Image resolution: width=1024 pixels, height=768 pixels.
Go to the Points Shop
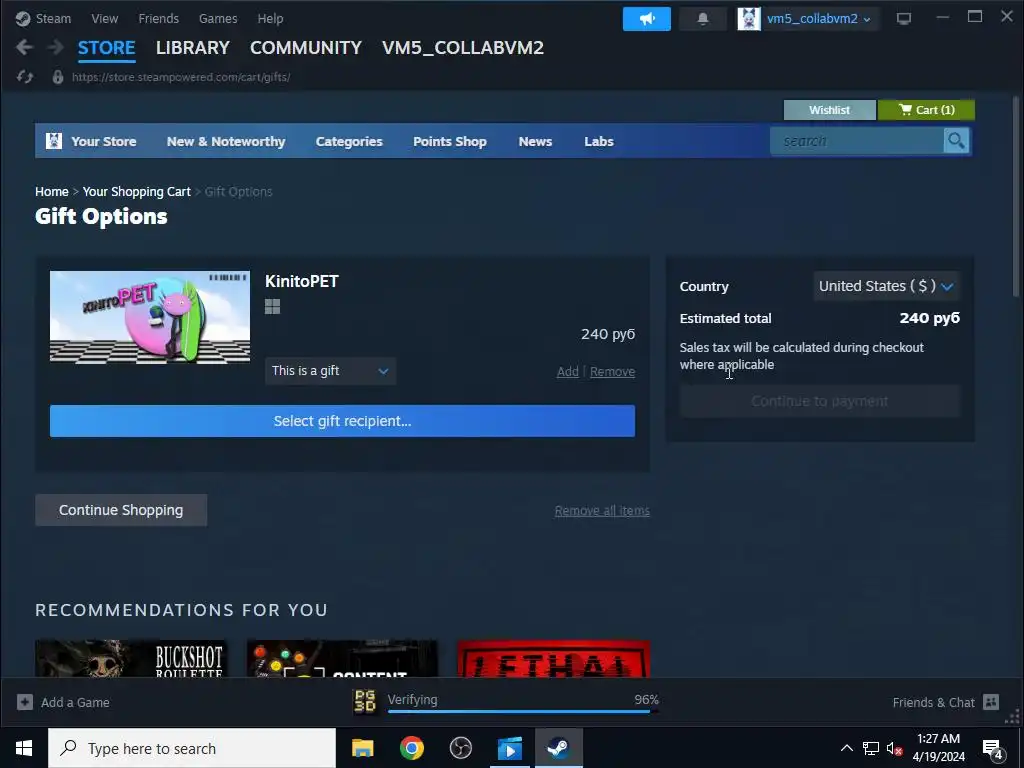coord(450,141)
